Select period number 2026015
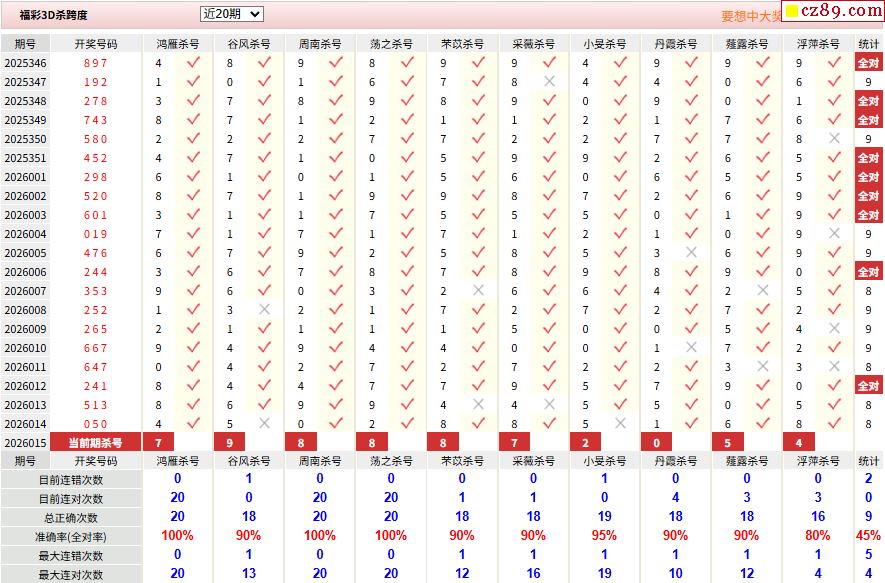 25,443
